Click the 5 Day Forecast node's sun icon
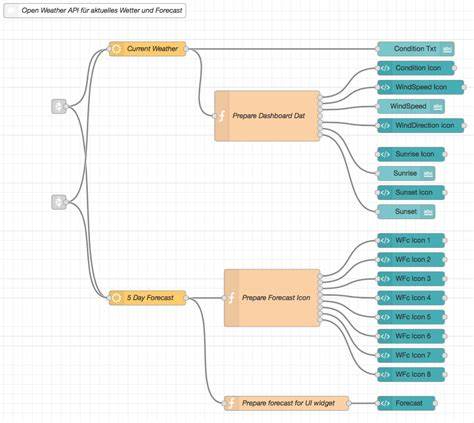This screenshot has width=474, height=423. tap(116, 298)
